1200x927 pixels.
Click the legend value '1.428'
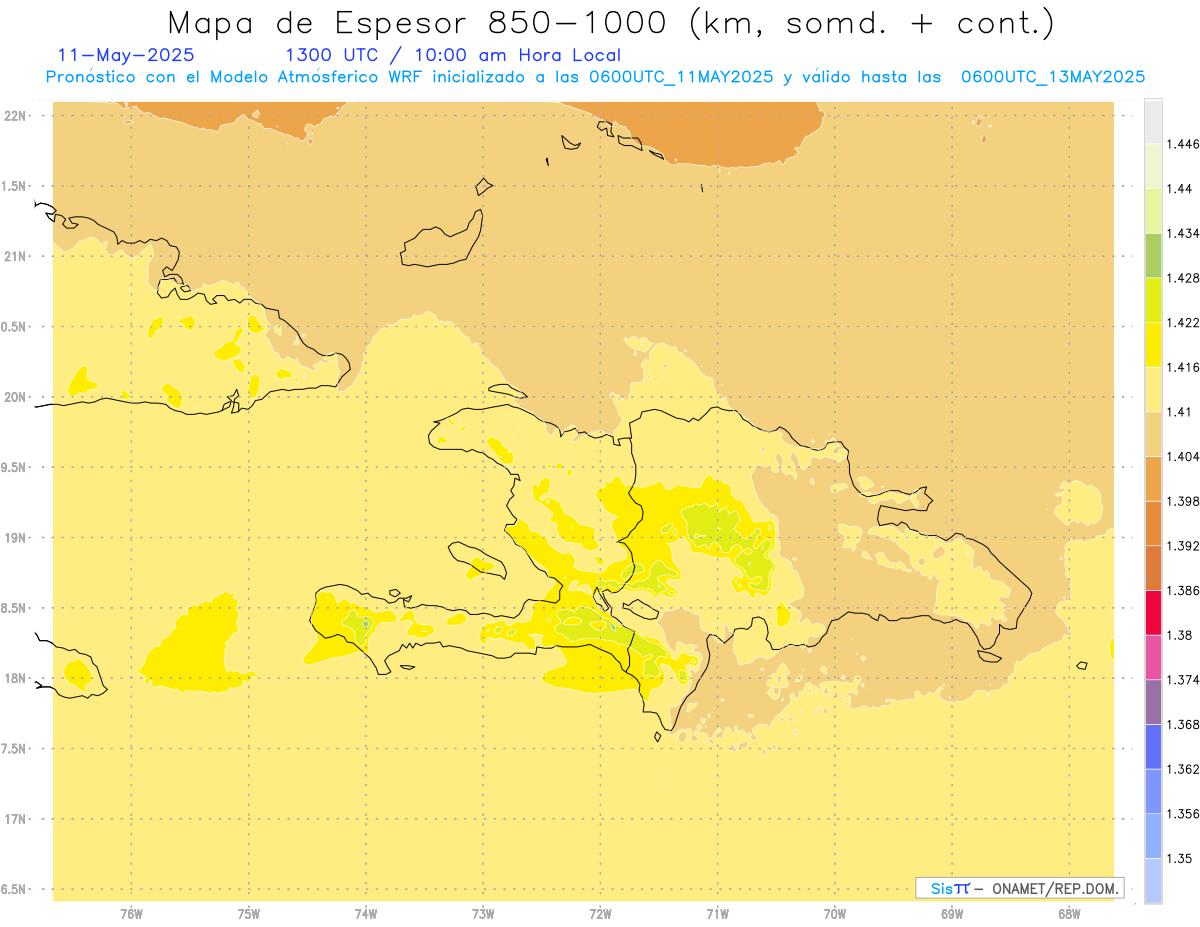click(x=1184, y=278)
